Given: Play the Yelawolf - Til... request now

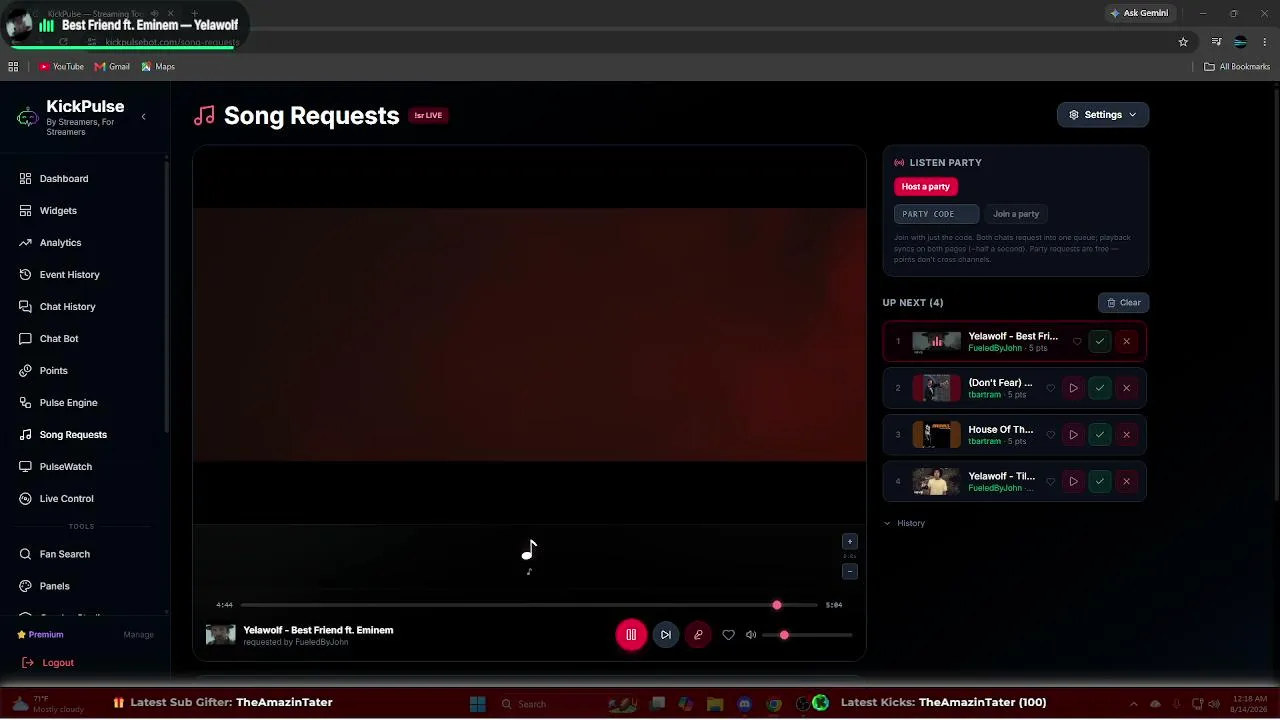Looking at the screenshot, I should coord(1073,482).
